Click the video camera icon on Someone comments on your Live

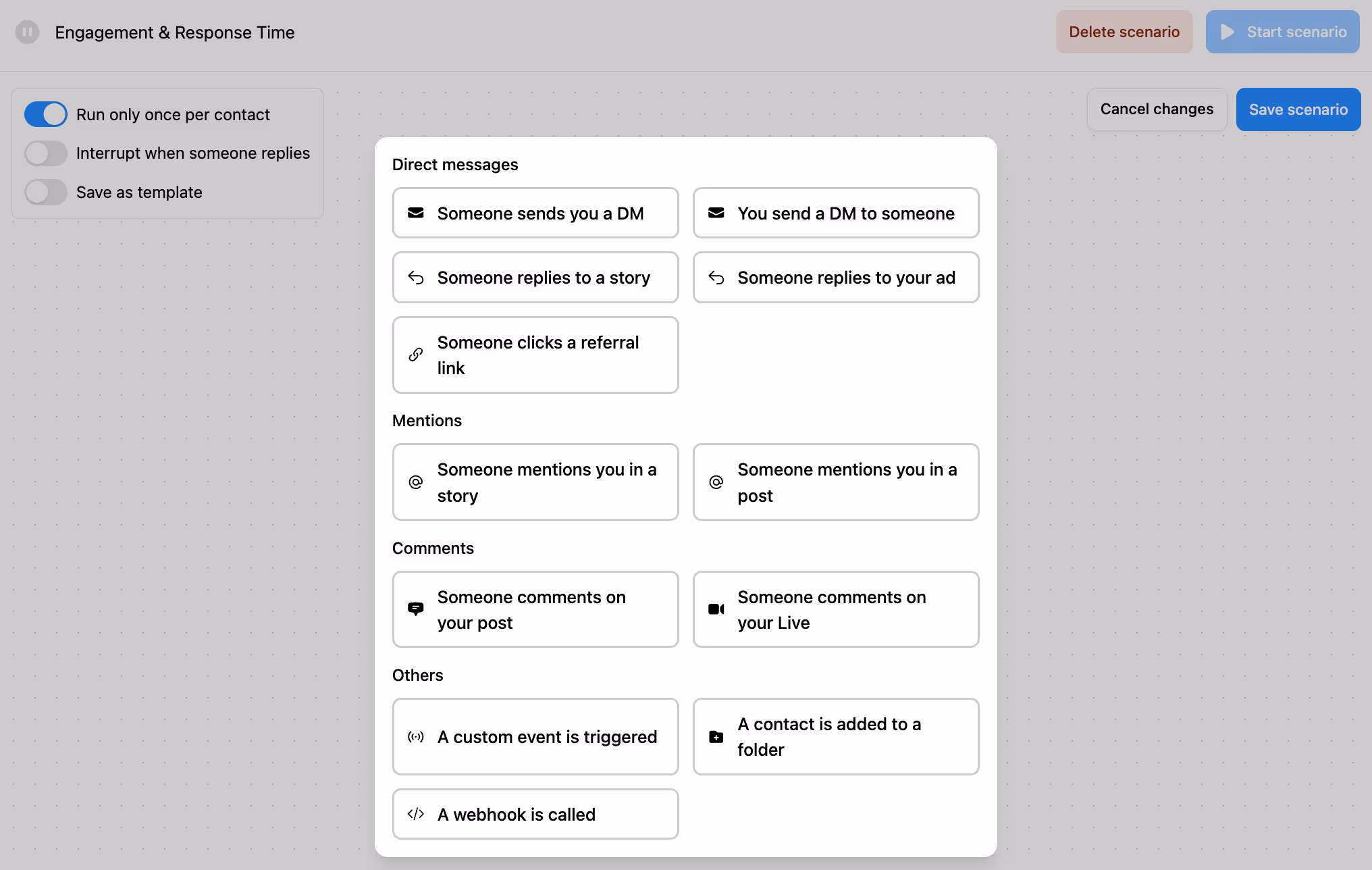[716, 609]
